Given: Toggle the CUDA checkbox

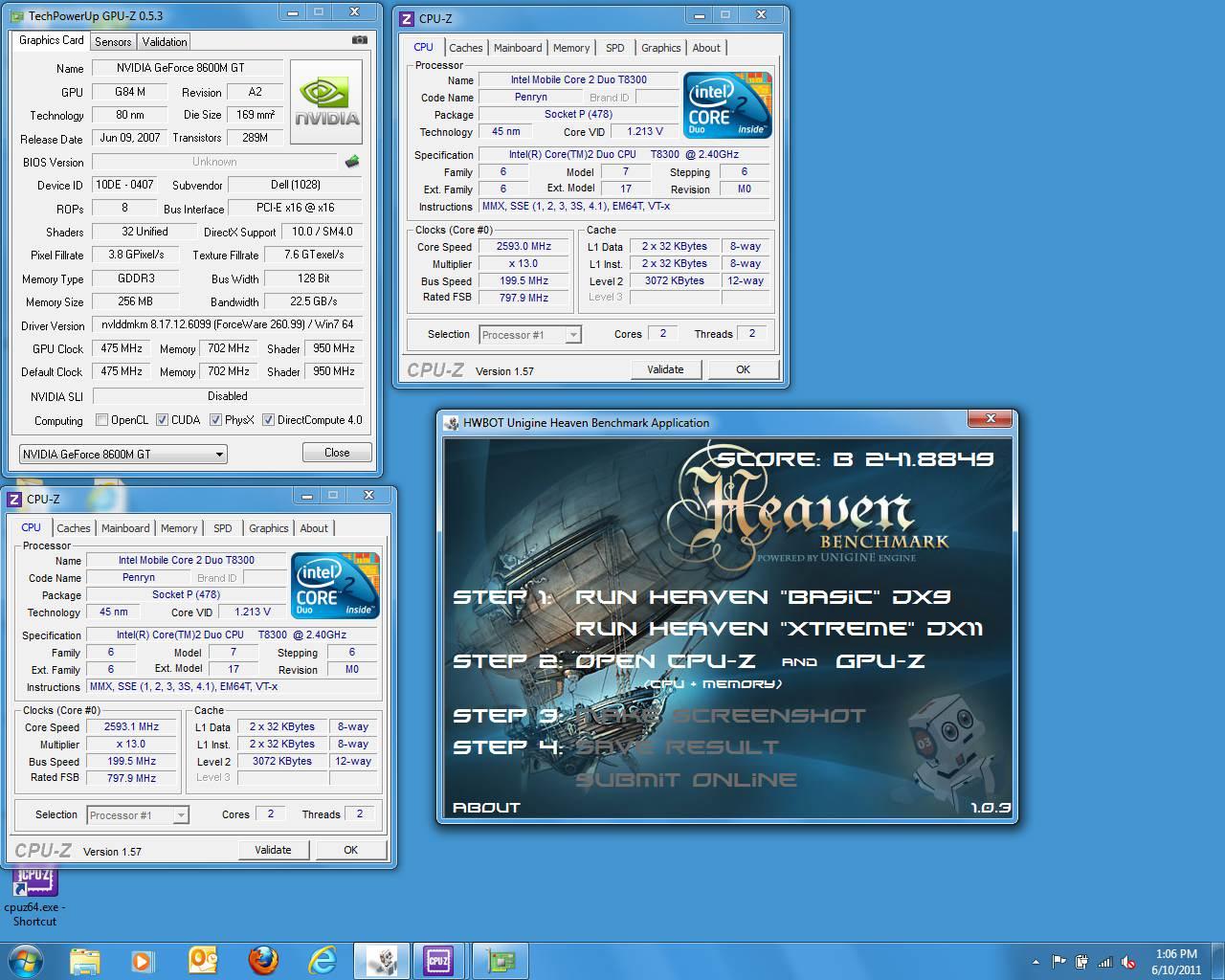Looking at the screenshot, I should [x=162, y=420].
